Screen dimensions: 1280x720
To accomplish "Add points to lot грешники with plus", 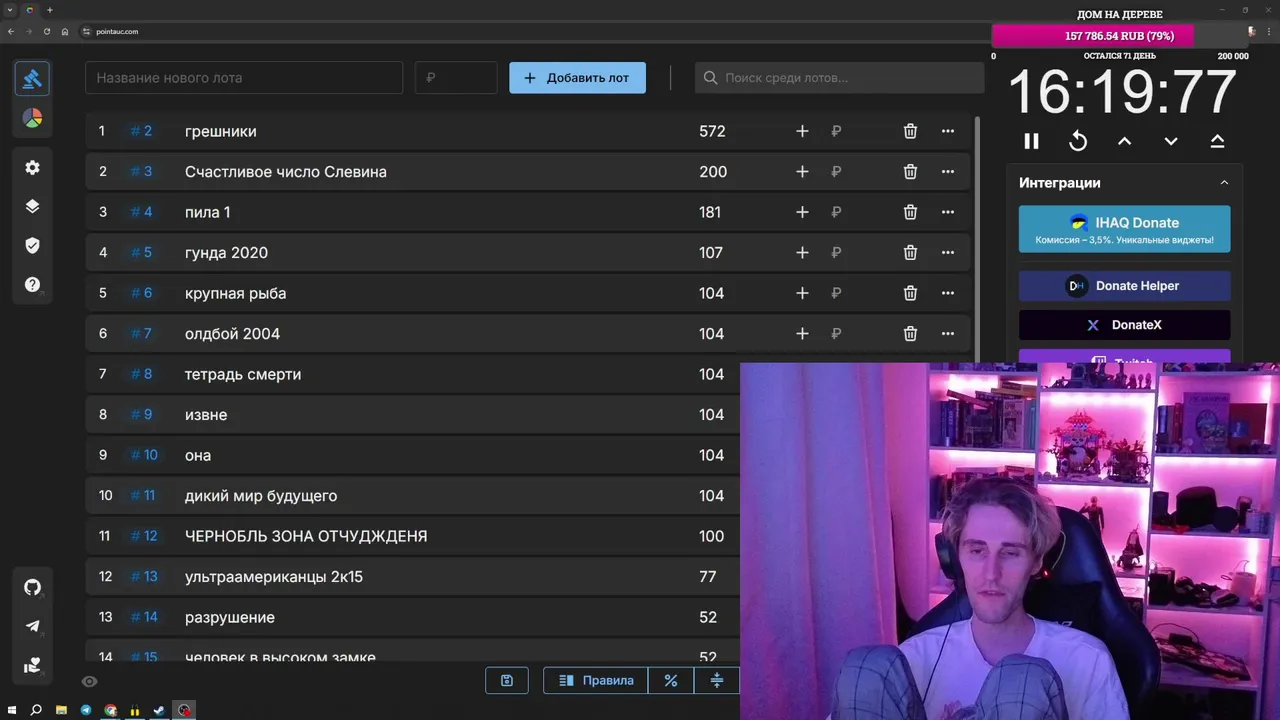I will tap(802, 131).
